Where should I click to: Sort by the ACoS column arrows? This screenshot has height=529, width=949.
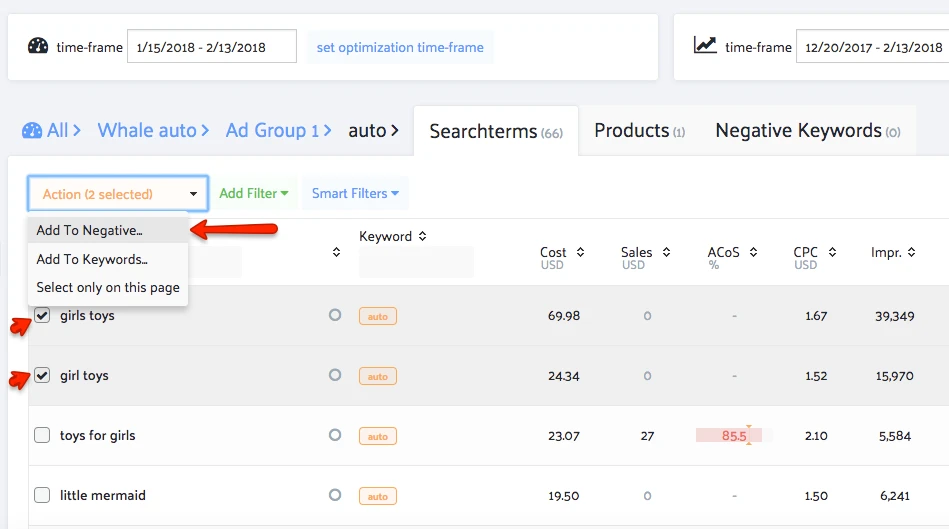(x=754, y=252)
